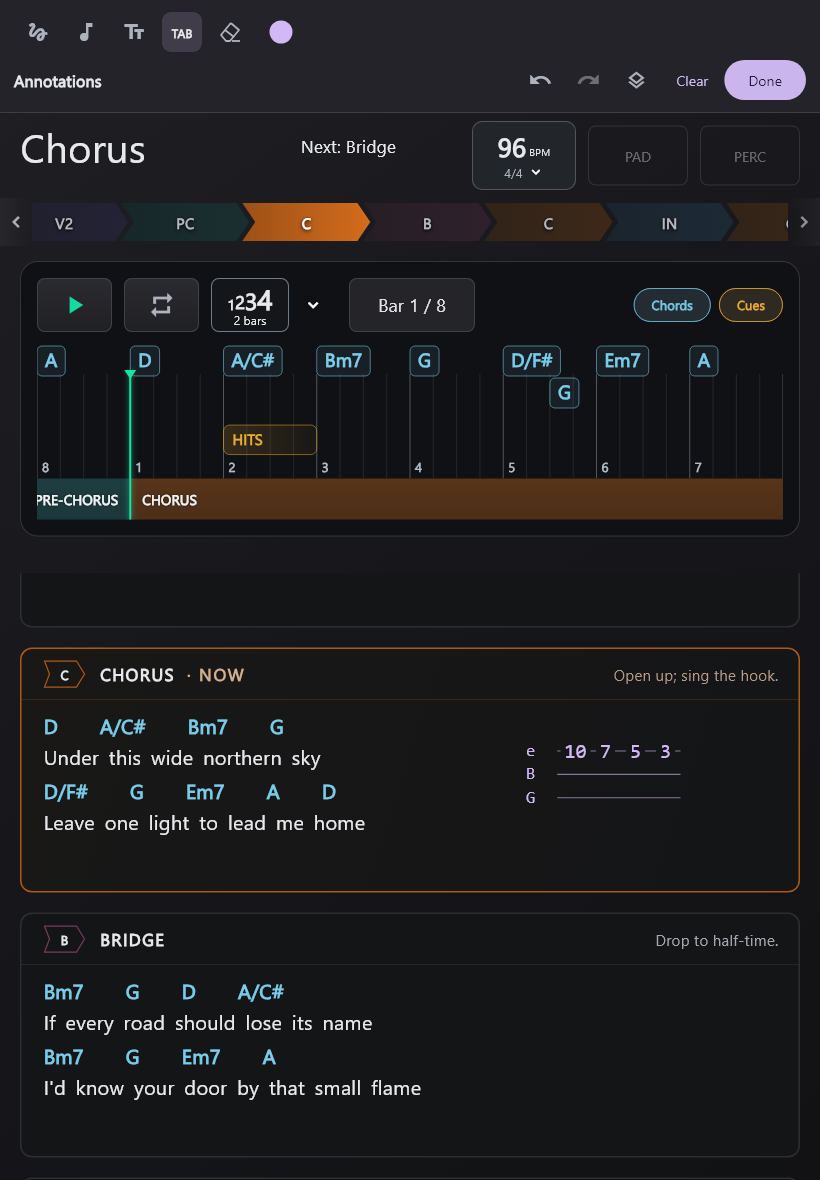Screen dimensions: 820x1180
Task: Select the Em7 chord marker on the timeline
Action: (622, 360)
